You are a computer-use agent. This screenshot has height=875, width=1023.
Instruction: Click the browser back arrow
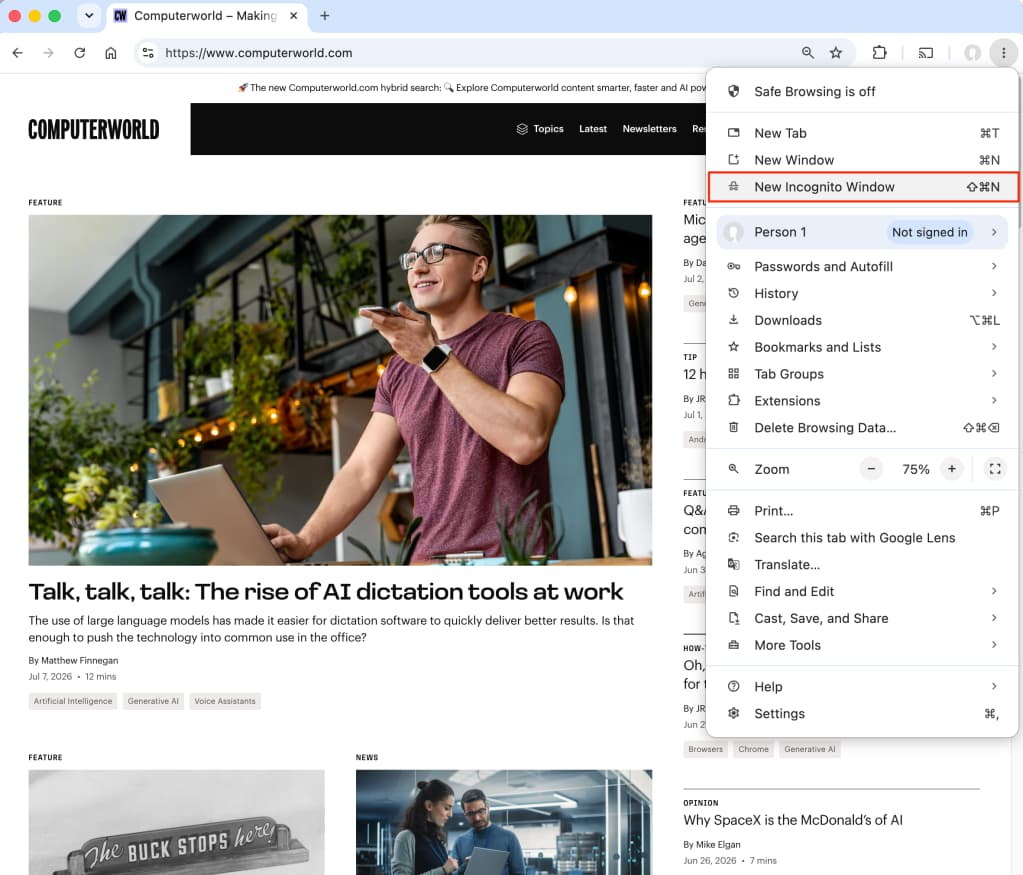pyautogui.click(x=18, y=53)
